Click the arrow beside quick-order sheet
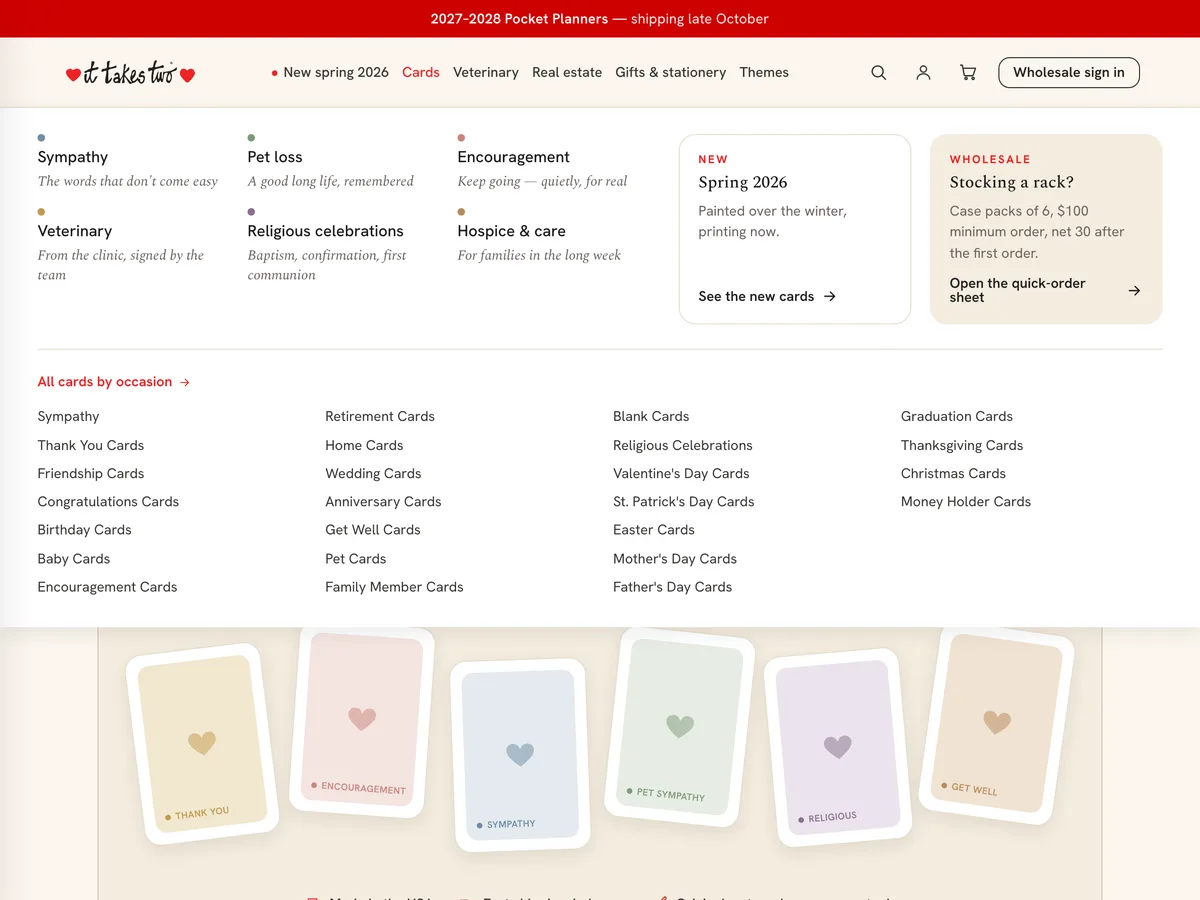 point(1134,290)
